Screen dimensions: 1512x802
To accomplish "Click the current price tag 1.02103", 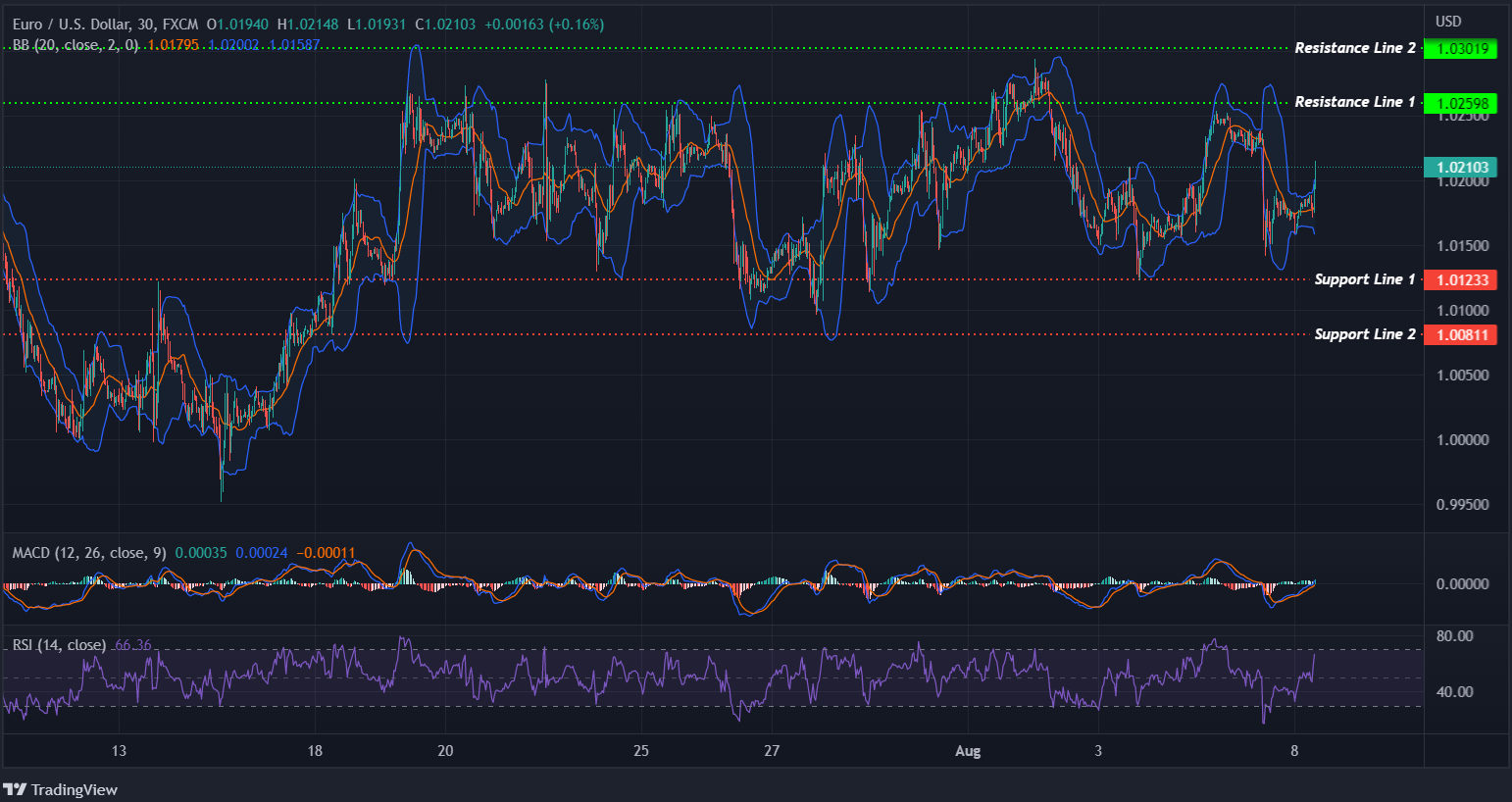I will tap(1461, 167).
